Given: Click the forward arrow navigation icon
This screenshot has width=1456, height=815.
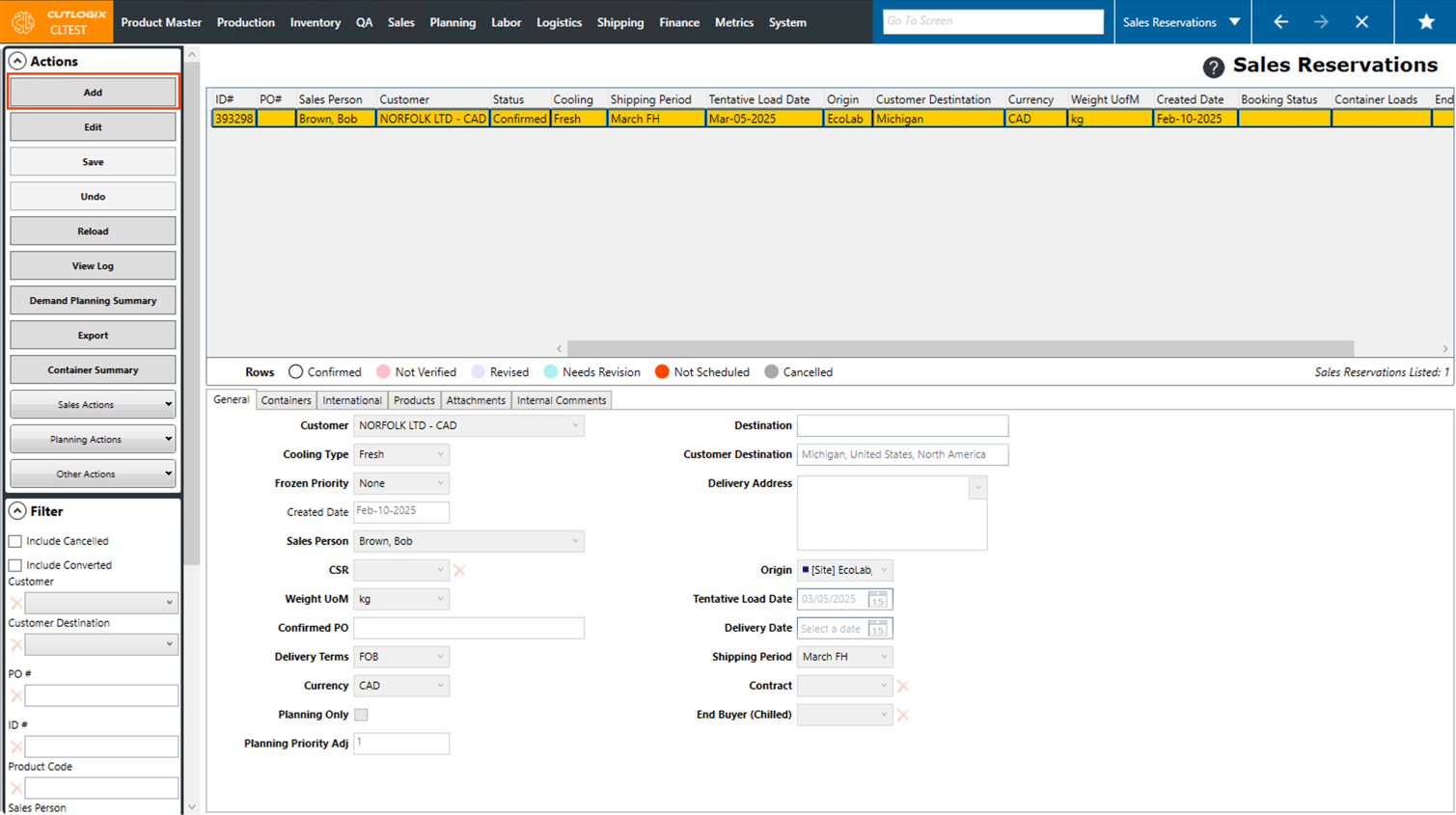Looking at the screenshot, I should [1321, 22].
